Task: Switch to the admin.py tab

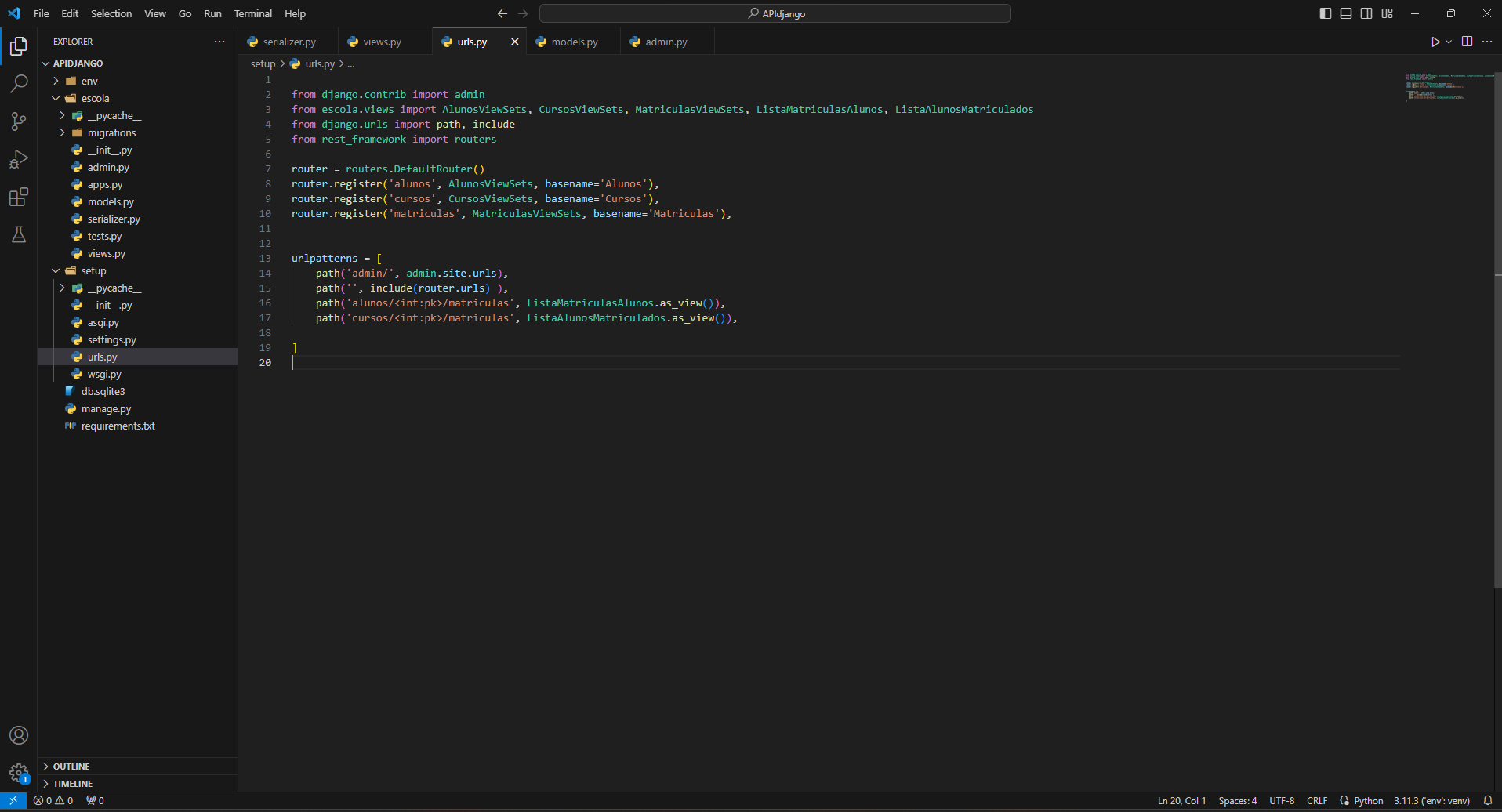Action: tap(666, 42)
